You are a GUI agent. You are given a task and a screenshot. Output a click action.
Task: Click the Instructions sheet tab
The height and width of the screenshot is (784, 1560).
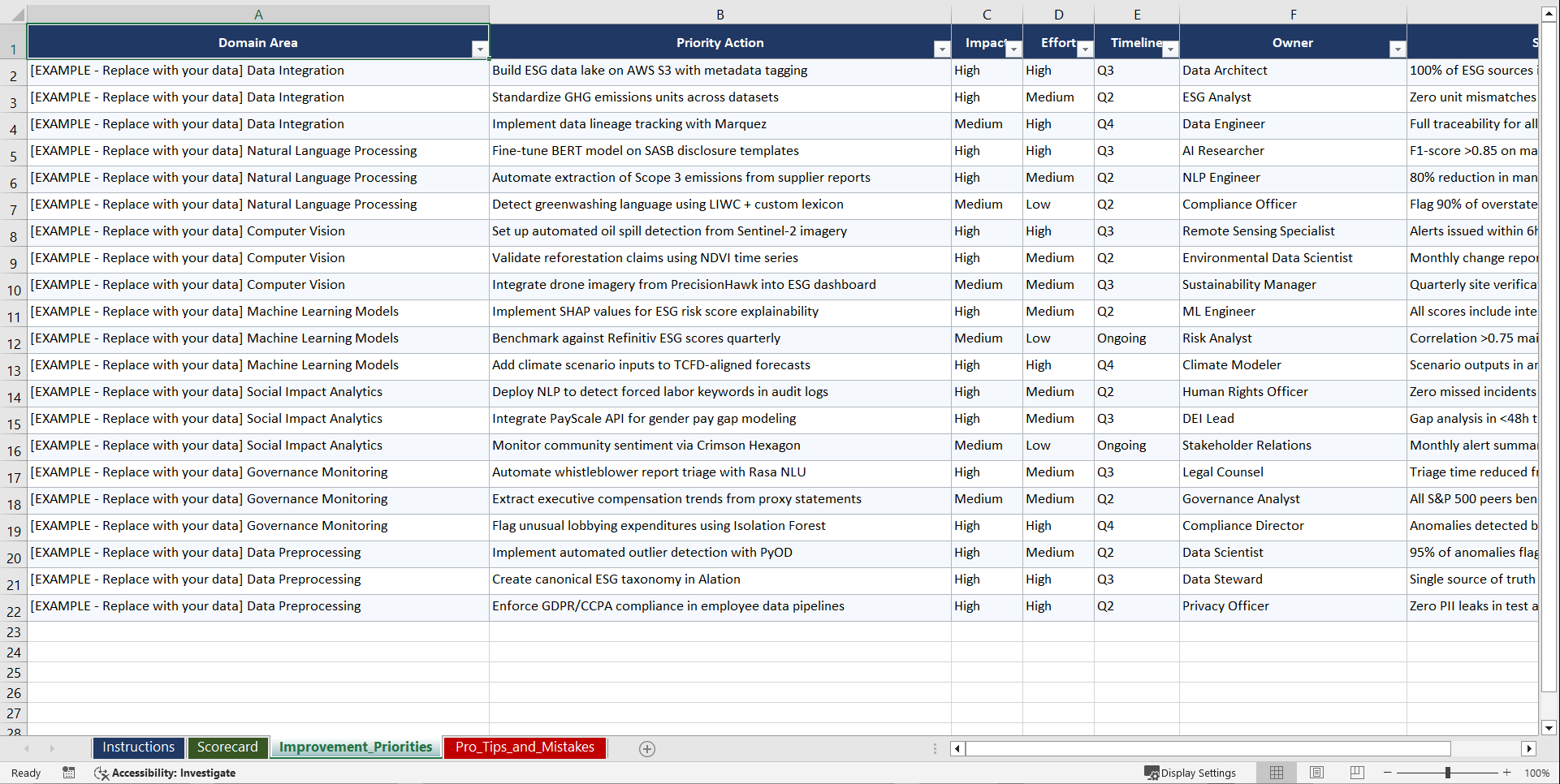coord(138,747)
